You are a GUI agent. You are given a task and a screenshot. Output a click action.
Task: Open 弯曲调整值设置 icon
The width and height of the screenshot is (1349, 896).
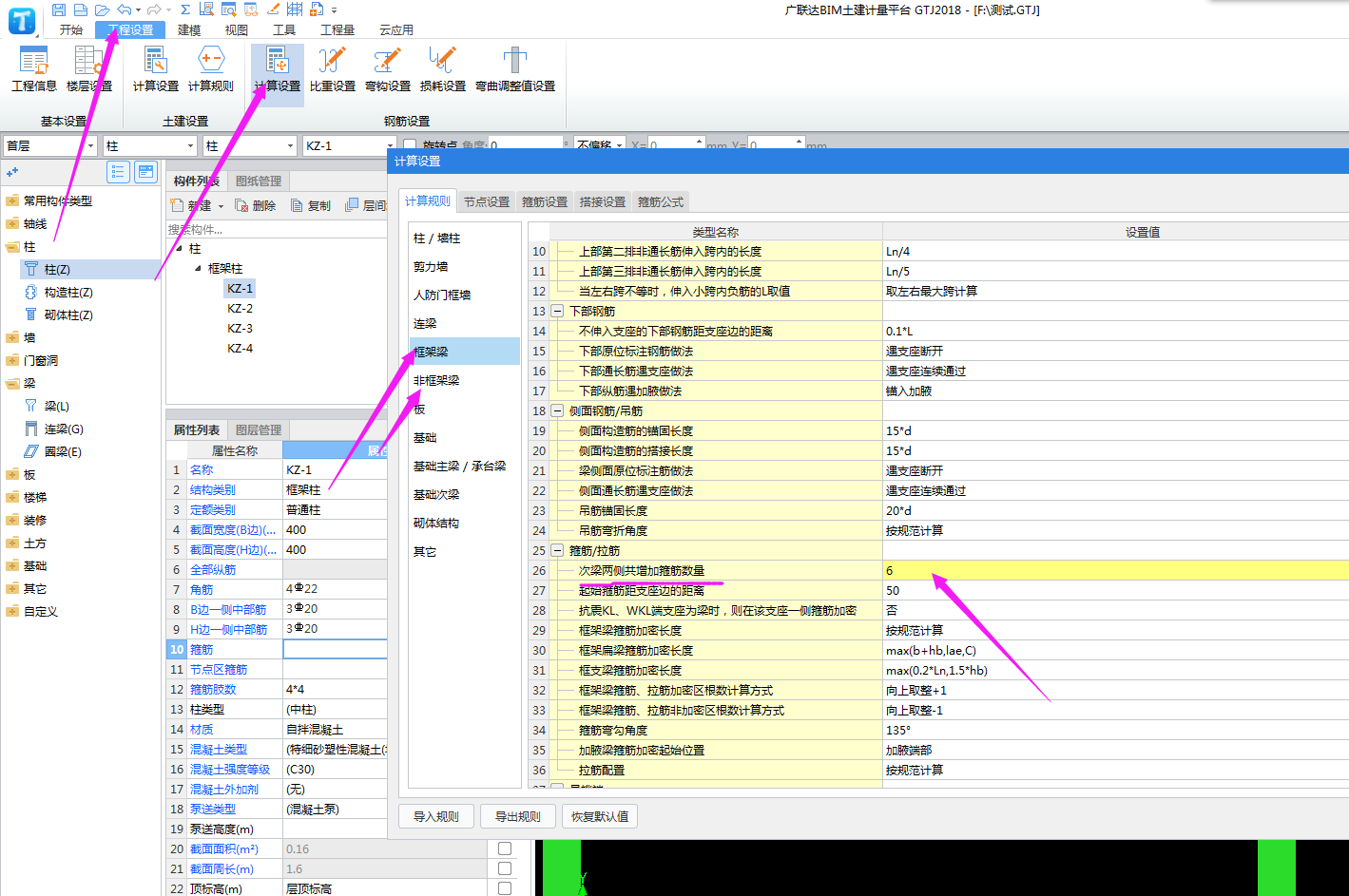click(x=515, y=69)
